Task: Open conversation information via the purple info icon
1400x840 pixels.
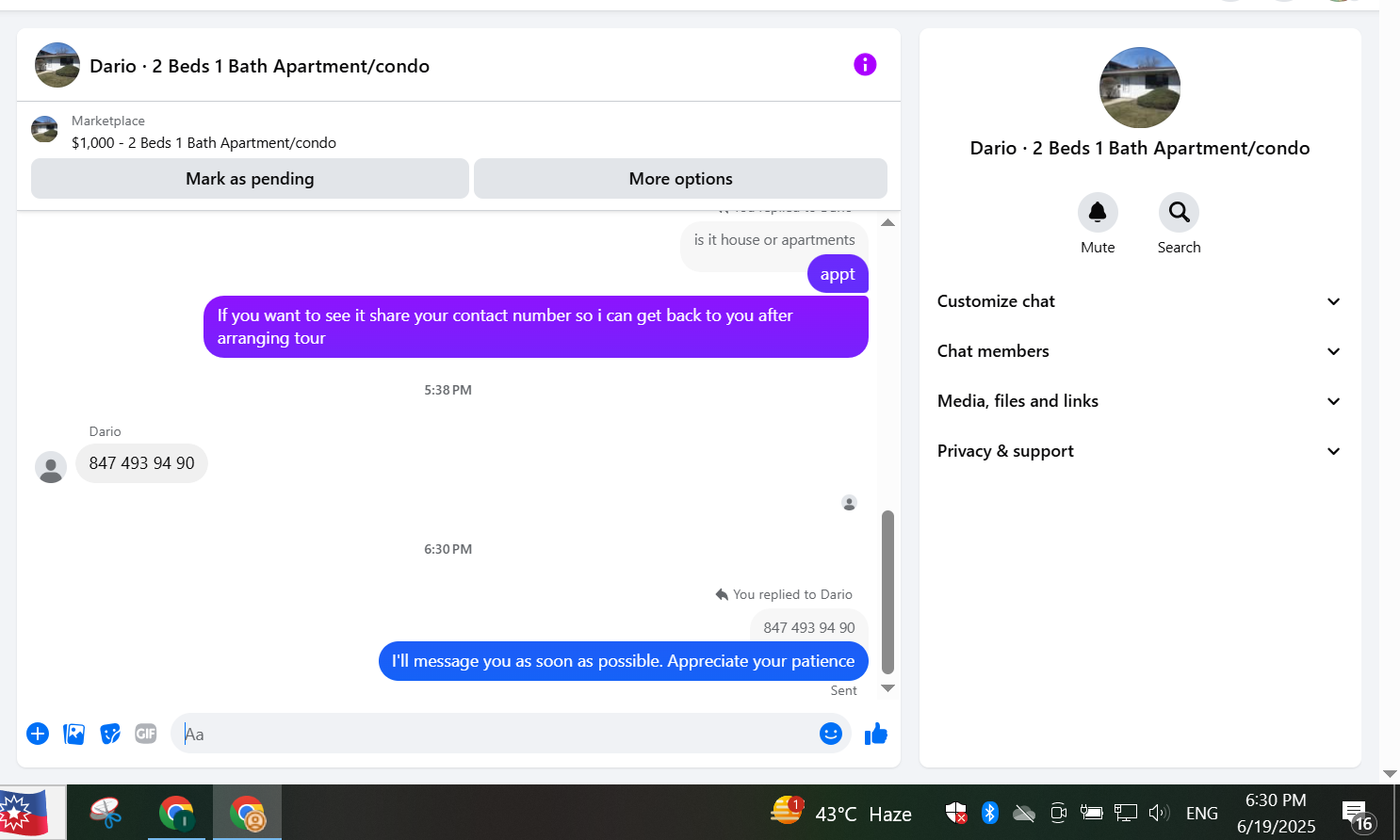Action: click(x=865, y=64)
